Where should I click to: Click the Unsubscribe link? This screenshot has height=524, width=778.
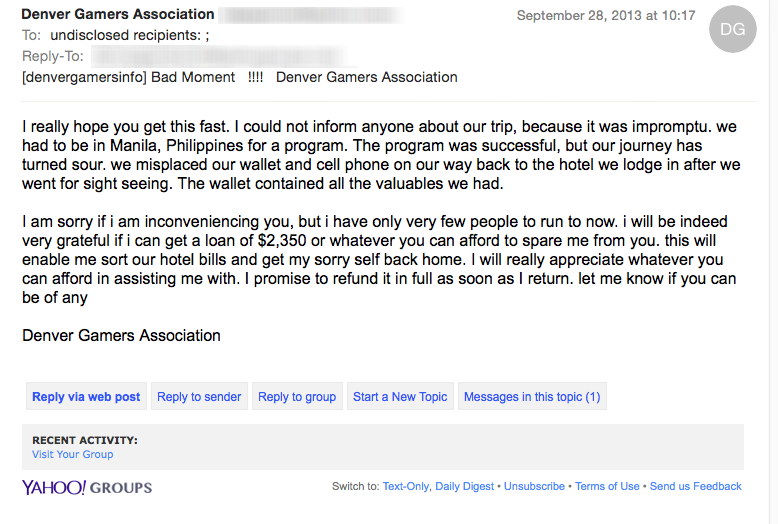coord(534,486)
